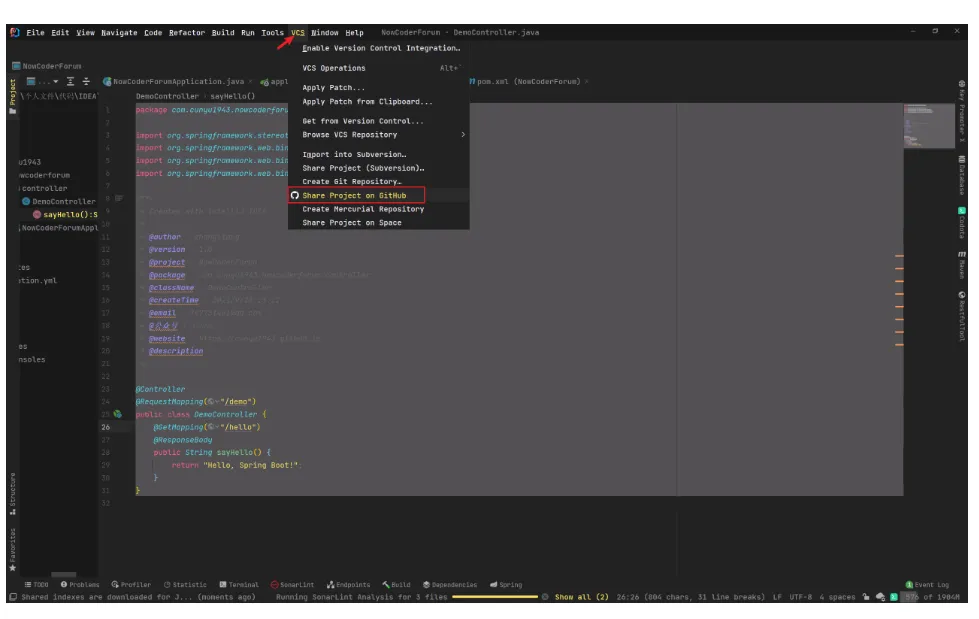Image resolution: width=979 pixels, height=619 pixels.
Task: Open the Refactor menu
Action: (187, 32)
